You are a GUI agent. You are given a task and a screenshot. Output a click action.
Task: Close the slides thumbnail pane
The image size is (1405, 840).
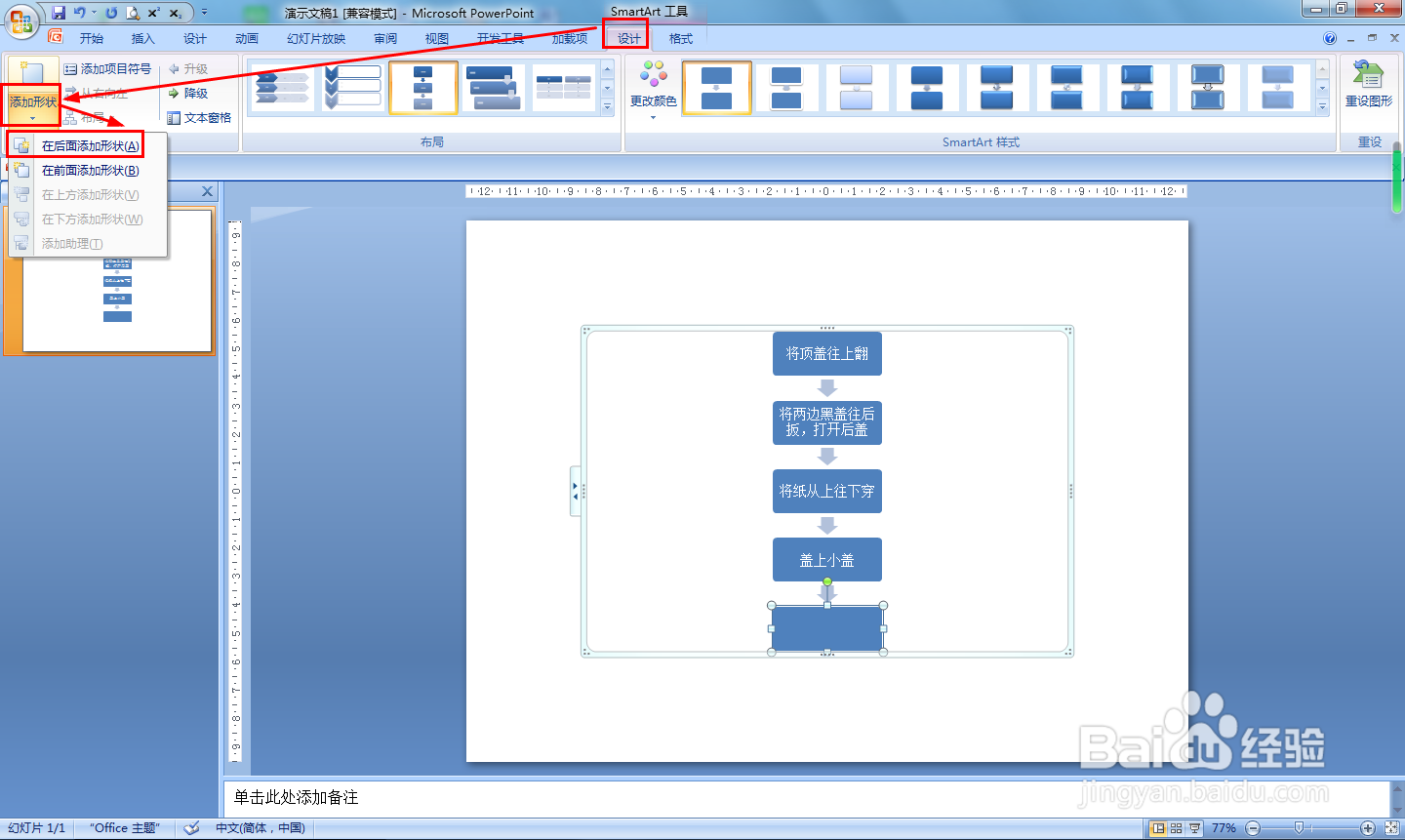point(207,192)
